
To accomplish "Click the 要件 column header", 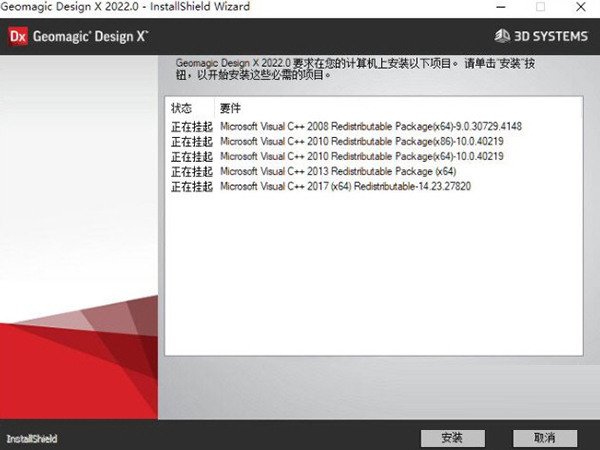I will (x=230, y=108).
